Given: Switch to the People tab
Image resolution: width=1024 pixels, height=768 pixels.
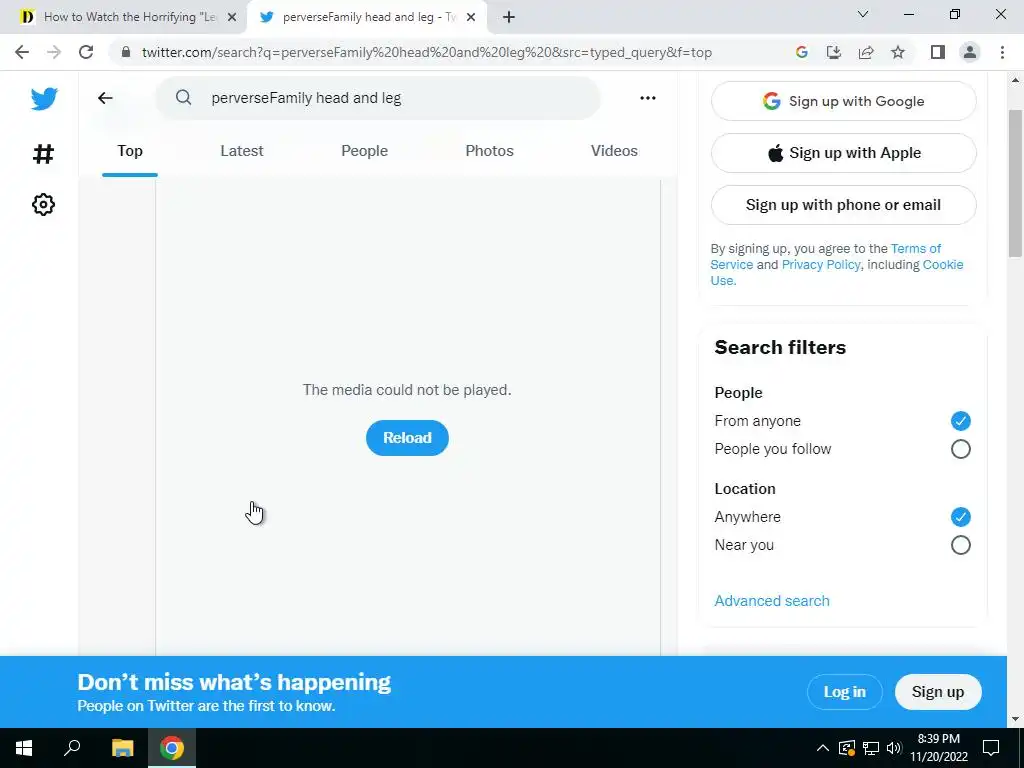Looking at the screenshot, I should click(x=364, y=151).
